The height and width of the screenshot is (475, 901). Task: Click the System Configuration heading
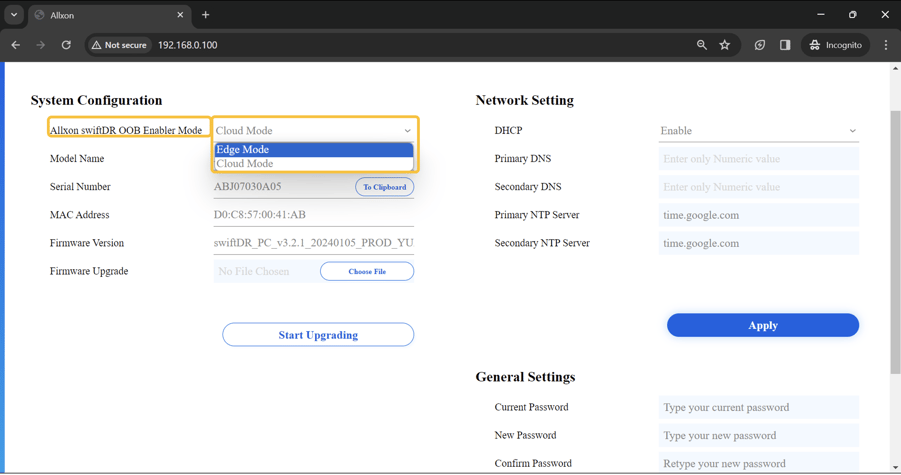pyautogui.click(x=97, y=101)
